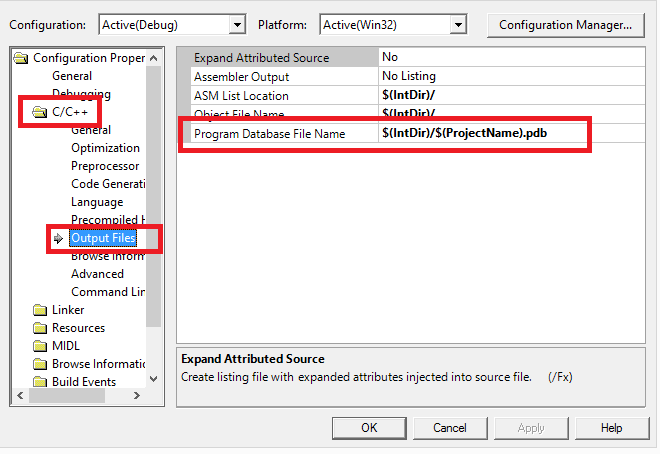Click the arrow beside Output Files
This screenshot has width=660, height=454.
tap(59, 238)
